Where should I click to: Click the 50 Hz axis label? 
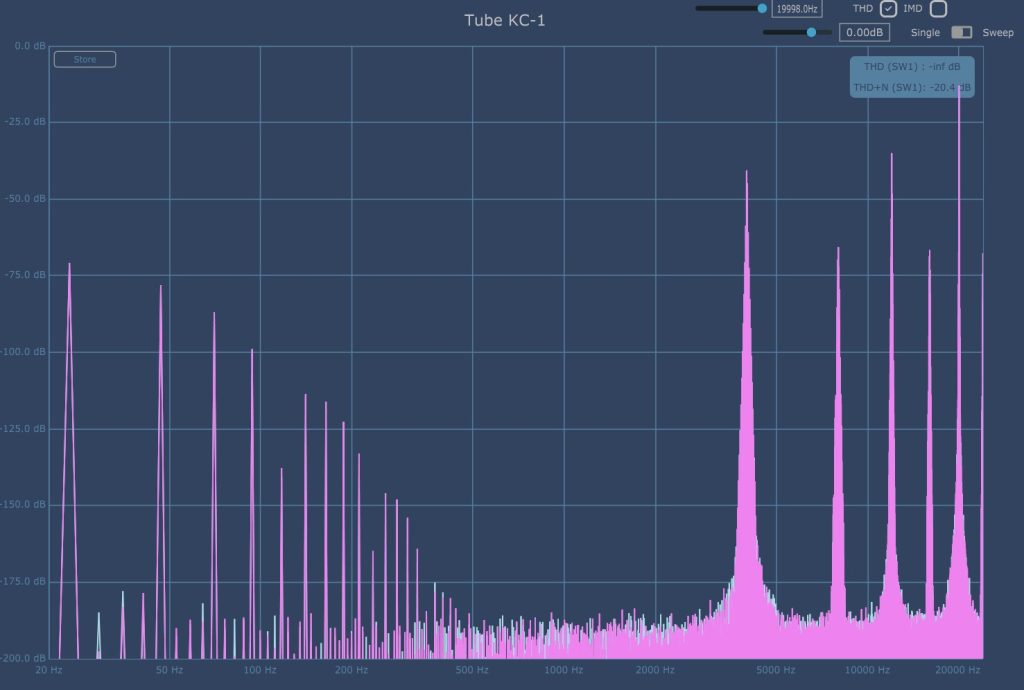point(170,669)
